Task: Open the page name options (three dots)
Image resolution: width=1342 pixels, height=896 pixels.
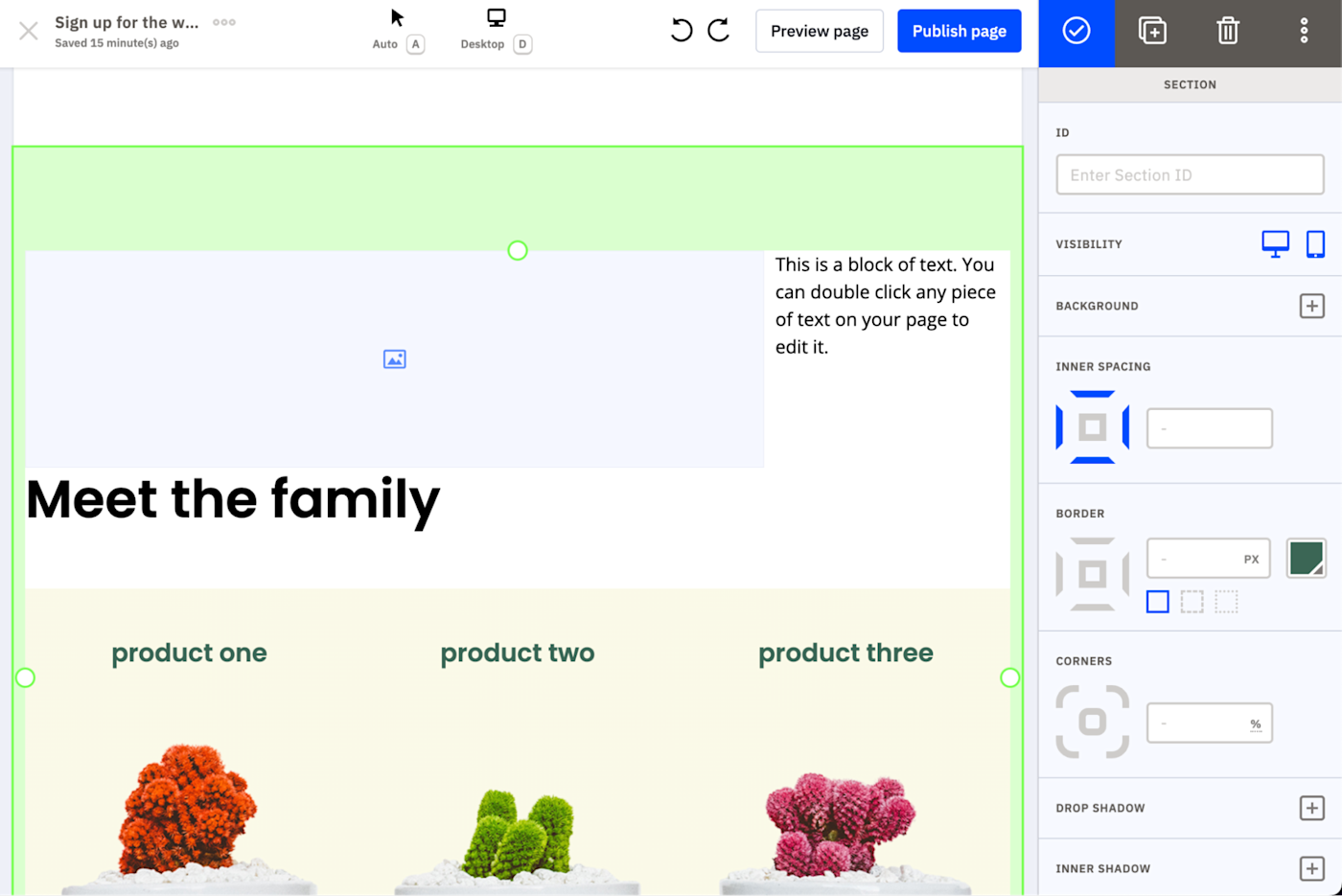Action: pos(224,22)
